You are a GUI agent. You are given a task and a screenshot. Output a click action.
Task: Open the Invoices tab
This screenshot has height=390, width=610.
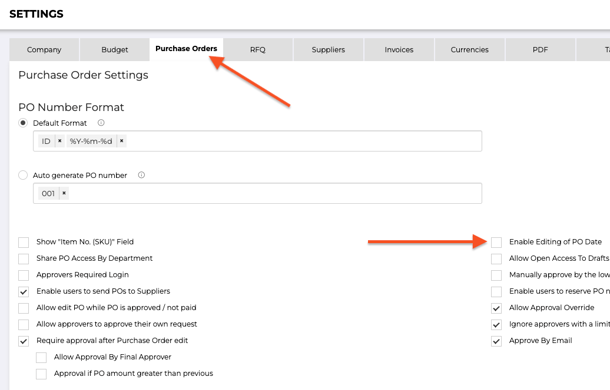pos(399,49)
